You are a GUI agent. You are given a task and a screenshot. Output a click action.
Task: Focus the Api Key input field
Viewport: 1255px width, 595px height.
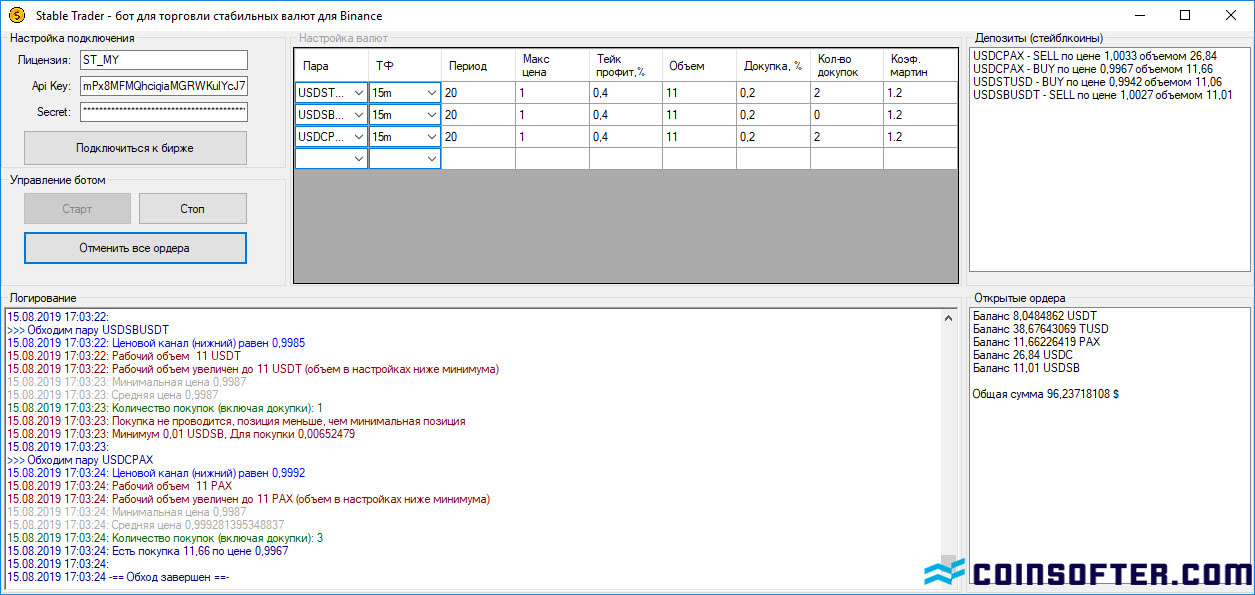click(164, 86)
